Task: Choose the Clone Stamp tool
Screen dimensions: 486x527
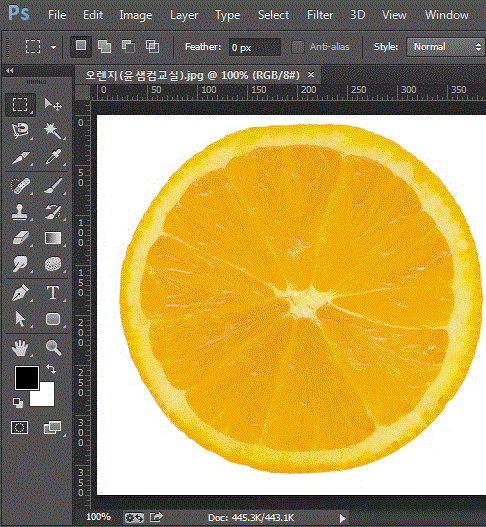Action: click(19, 212)
